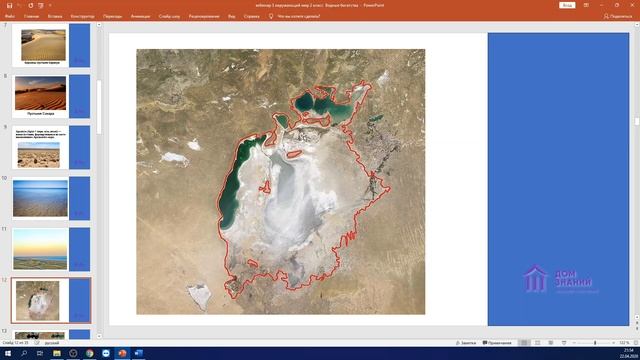Select slide 7 thumbnail with sand dune
This screenshot has height=360, width=640.
[x=51, y=45]
